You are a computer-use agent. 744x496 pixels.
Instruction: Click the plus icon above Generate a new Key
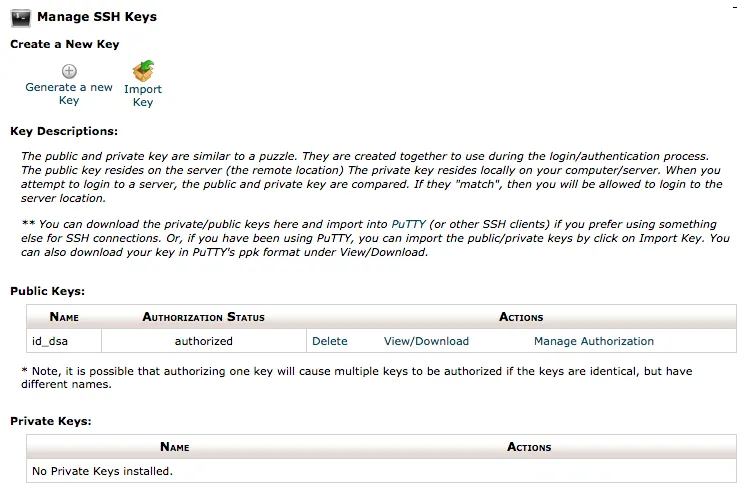pos(69,71)
